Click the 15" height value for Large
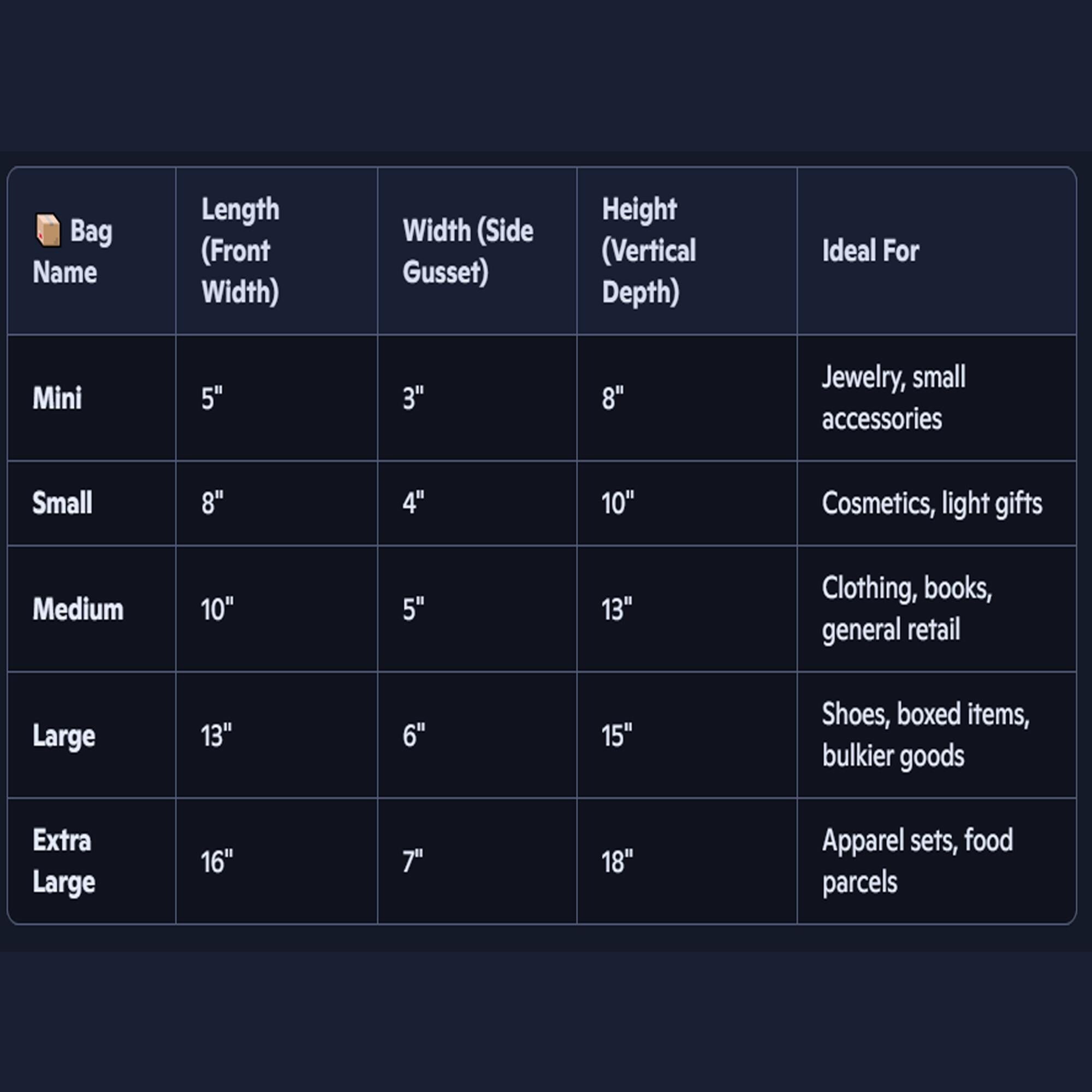This screenshot has width=1092, height=1092. click(x=616, y=736)
